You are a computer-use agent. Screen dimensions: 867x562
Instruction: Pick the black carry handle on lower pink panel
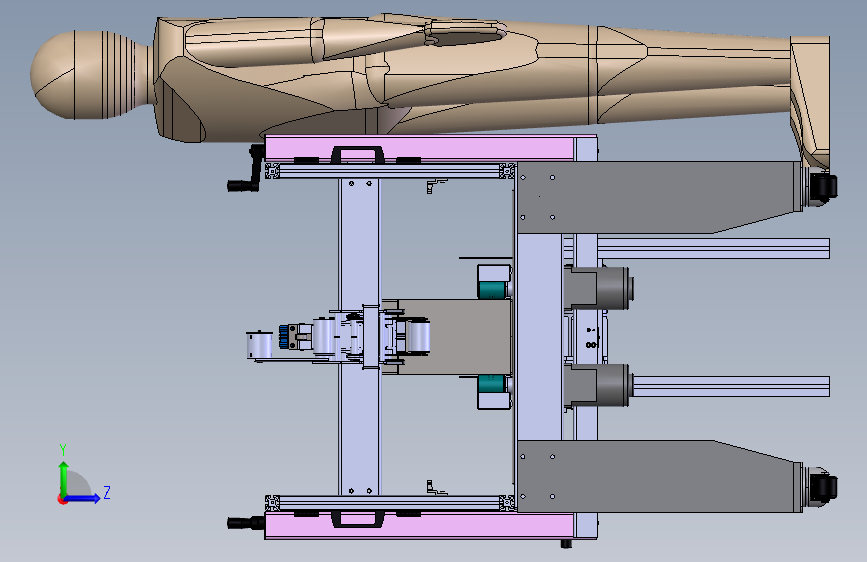click(358, 519)
